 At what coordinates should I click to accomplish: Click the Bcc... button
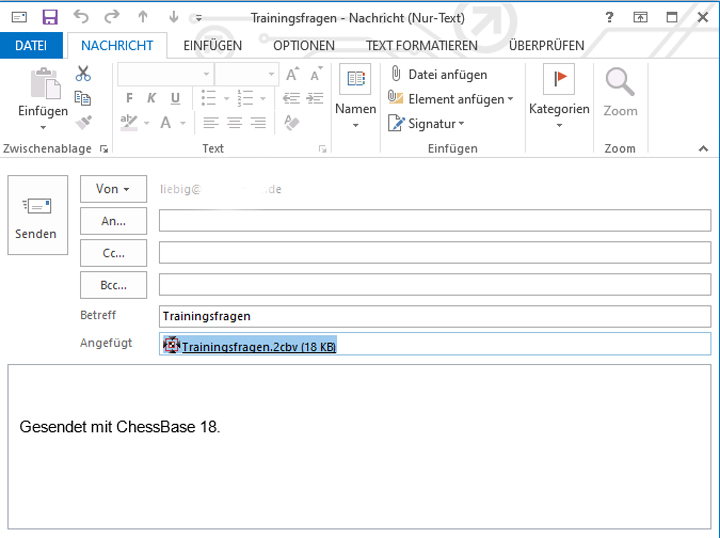(x=113, y=285)
